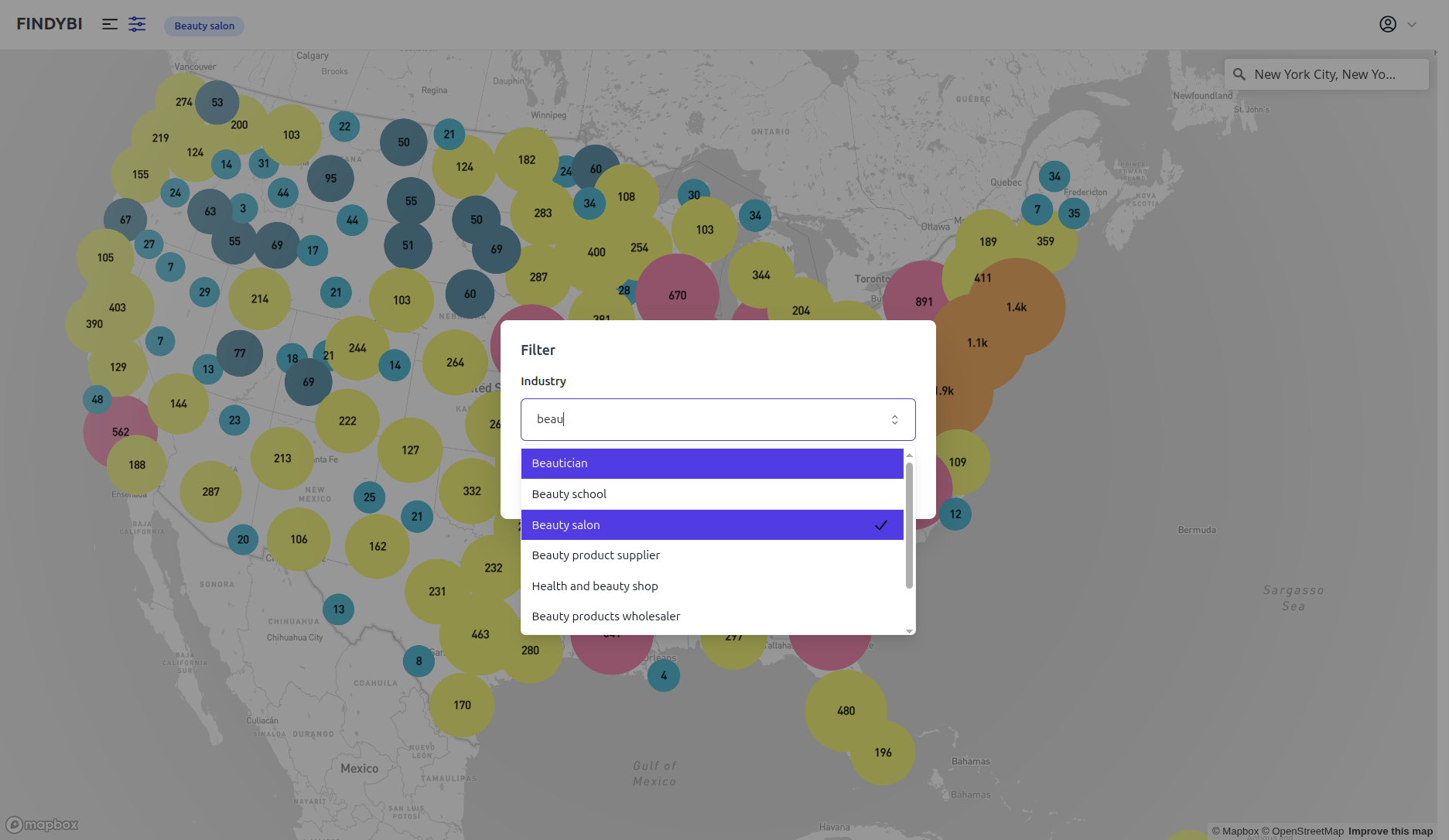Open the hamburger menu icon
Viewport: 1449px width, 840px height.
click(110, 25)
